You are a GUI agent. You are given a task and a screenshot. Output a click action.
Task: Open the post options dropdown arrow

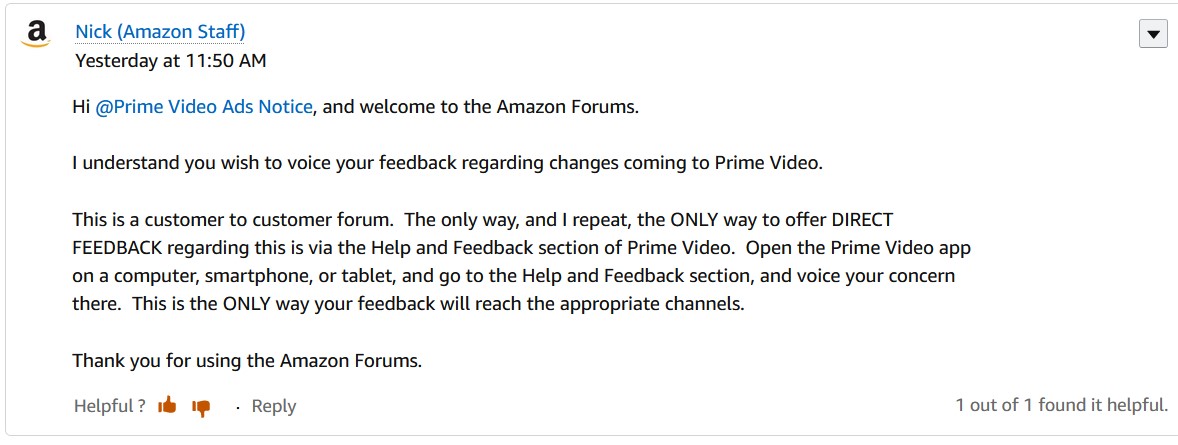click(x=1153, y=35)
